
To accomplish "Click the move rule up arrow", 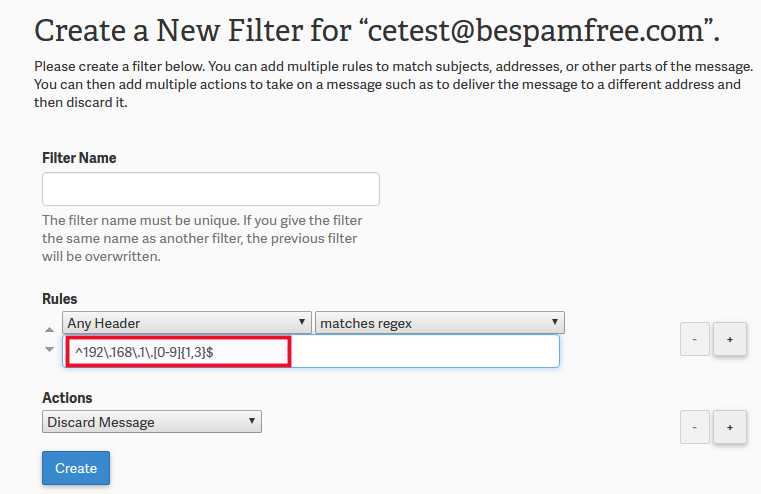I will coord(50,329).
